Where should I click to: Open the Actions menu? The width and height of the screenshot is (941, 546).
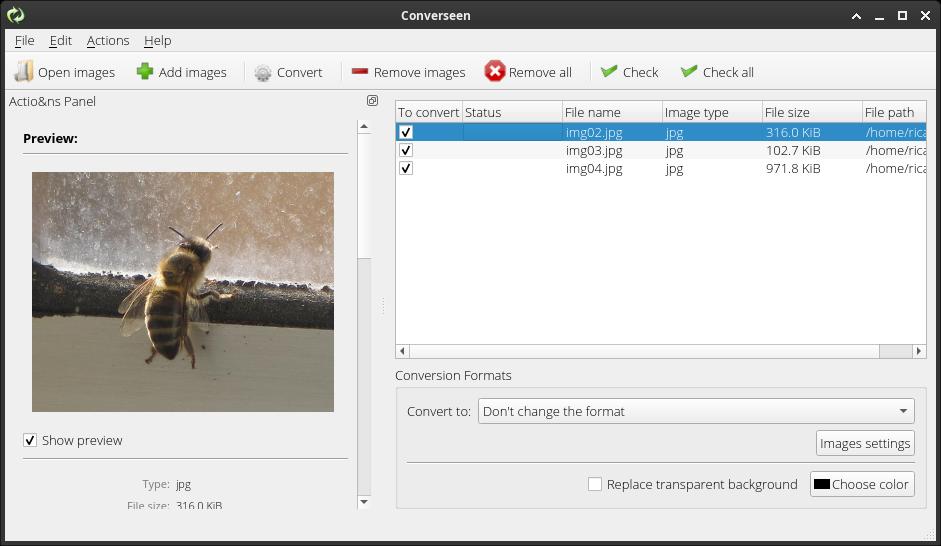point(108,40)
